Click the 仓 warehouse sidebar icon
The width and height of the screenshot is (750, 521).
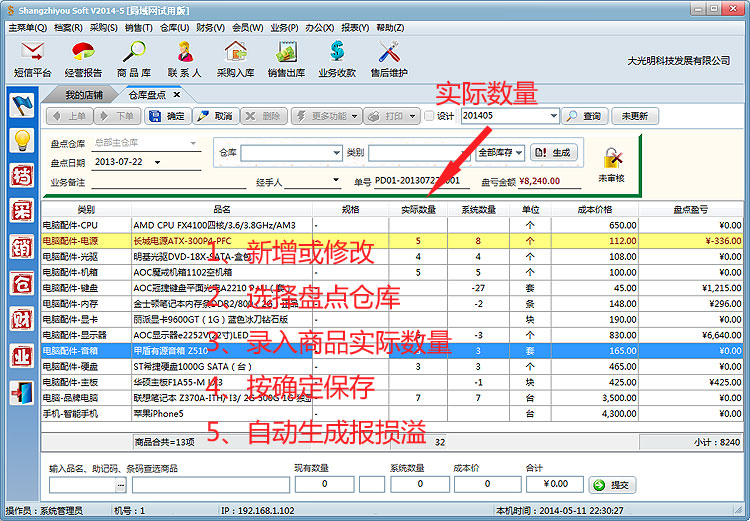click(22, 284)
